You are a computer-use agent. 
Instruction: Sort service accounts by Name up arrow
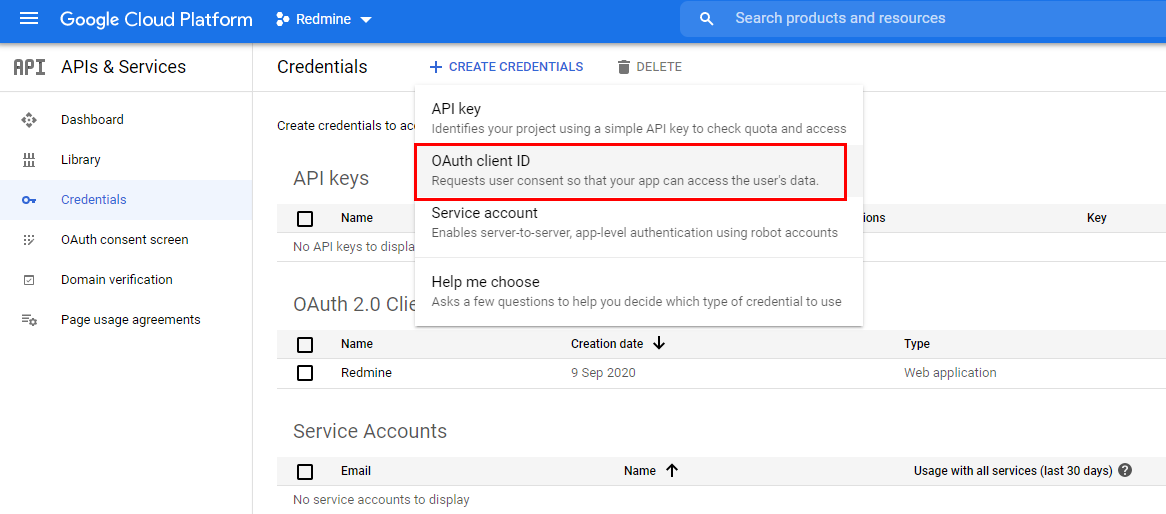click(x=671, y=470)
